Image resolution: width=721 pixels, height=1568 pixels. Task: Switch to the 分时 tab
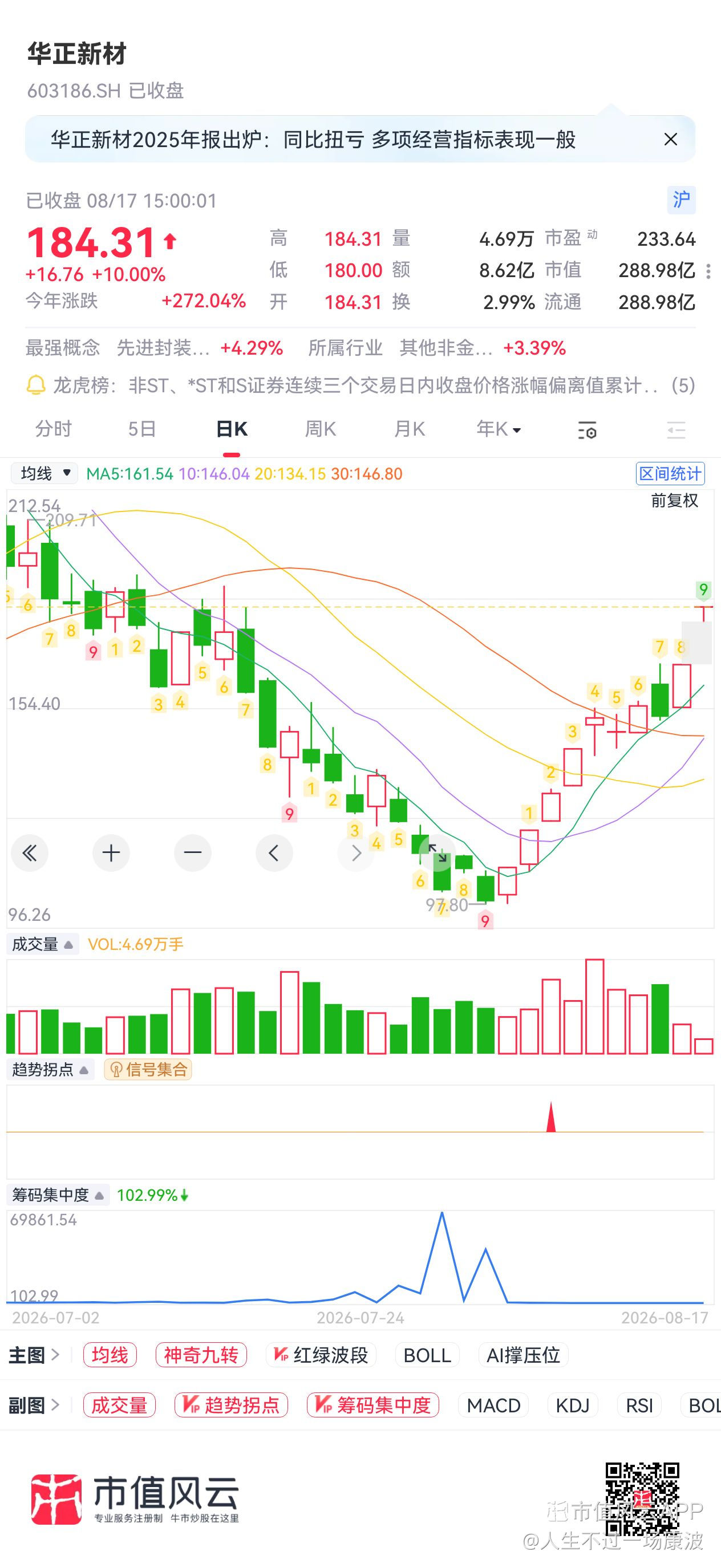(x=53, y=429)
